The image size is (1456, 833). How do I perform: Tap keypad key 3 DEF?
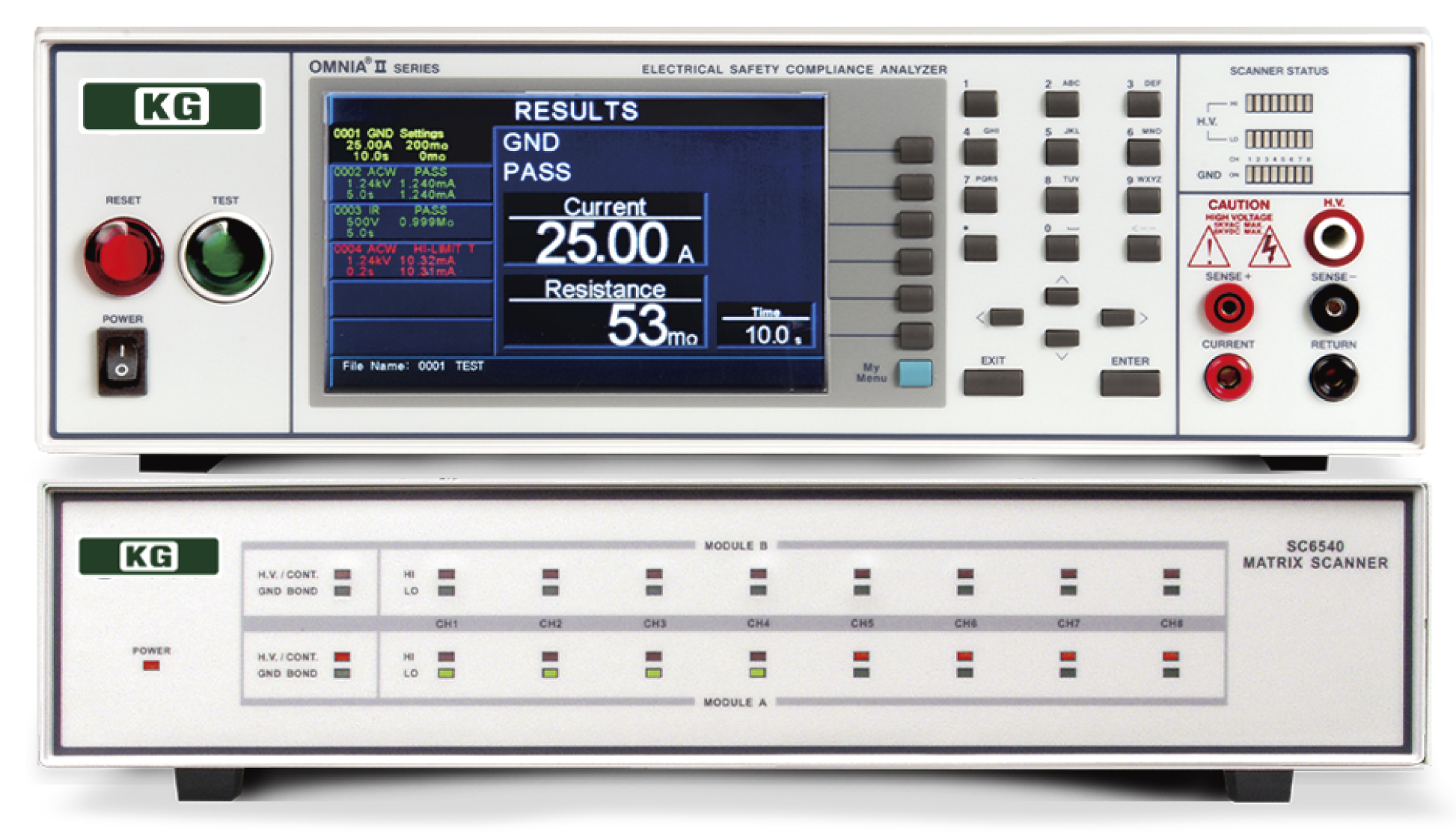[1143, 104]
